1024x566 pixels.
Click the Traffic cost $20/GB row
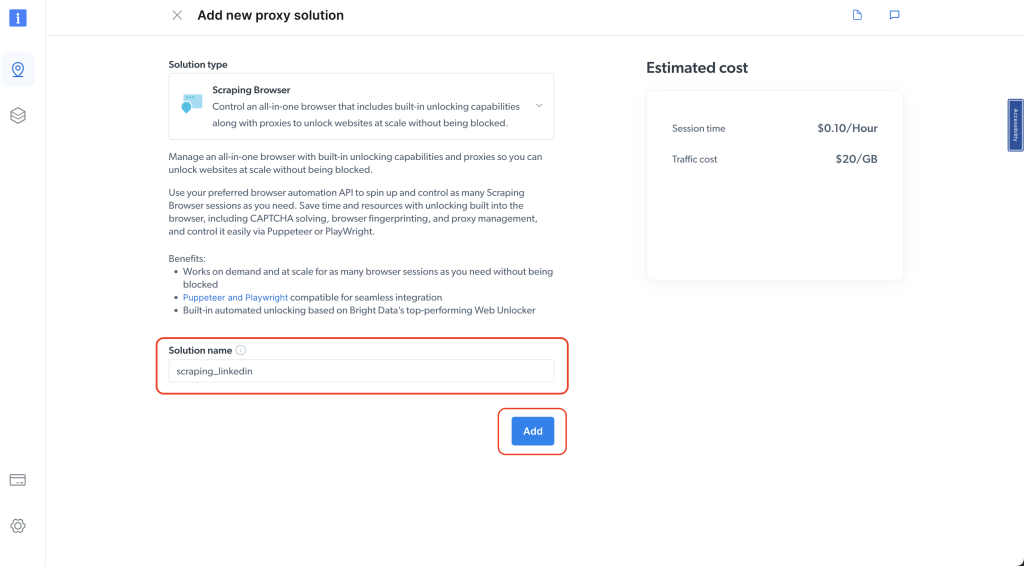(x=774, y=159)
